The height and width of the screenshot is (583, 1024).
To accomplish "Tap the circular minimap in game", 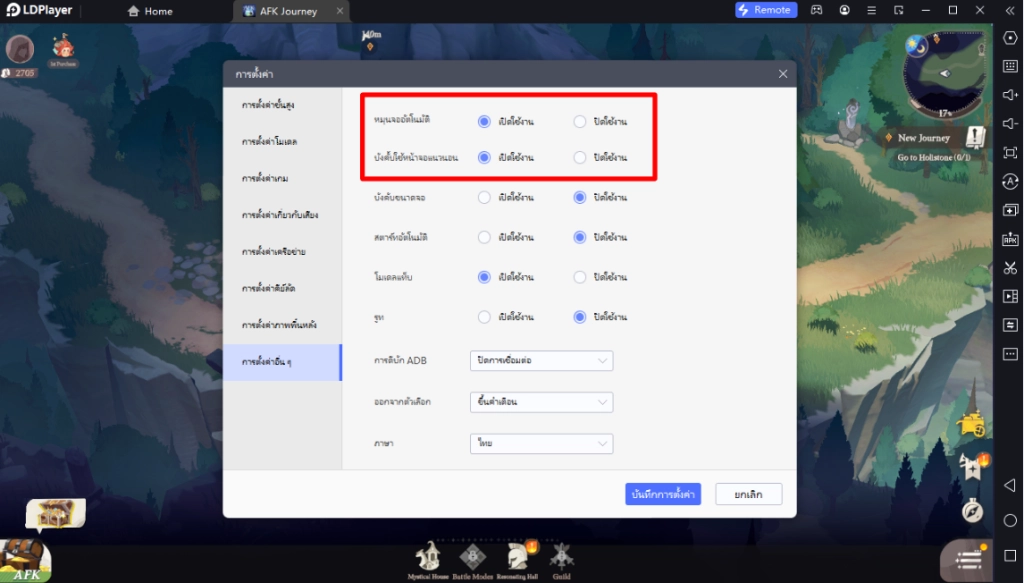I will click(x=944, y=74).
